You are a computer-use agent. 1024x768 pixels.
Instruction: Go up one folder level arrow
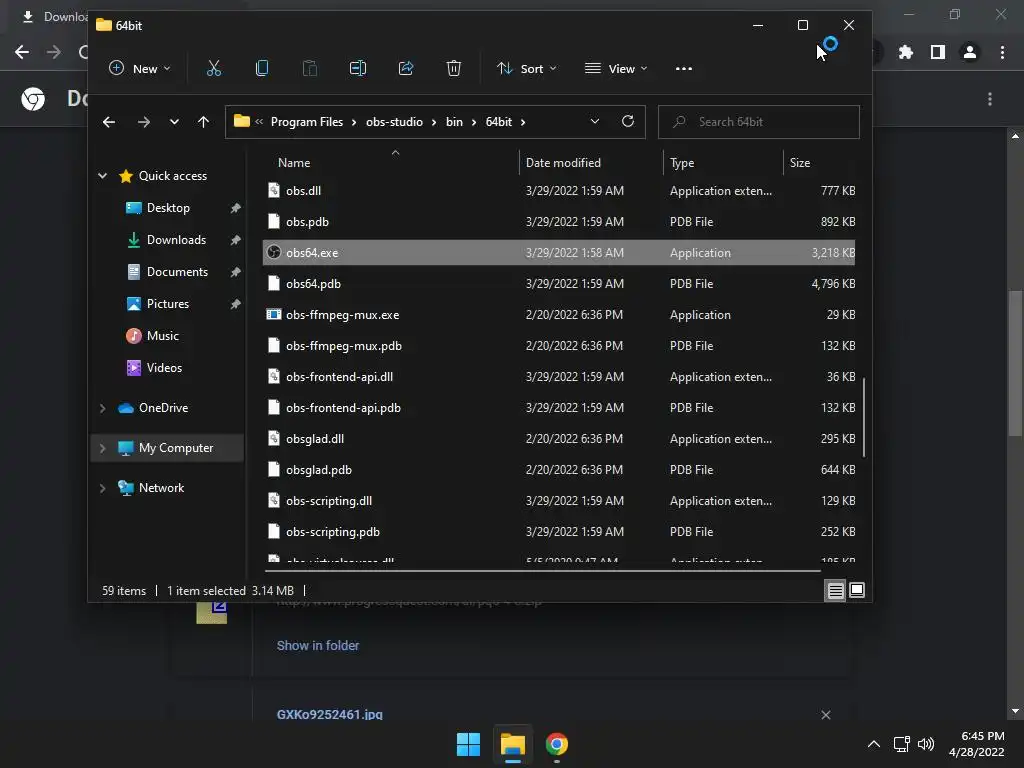[x=203, y=122]
